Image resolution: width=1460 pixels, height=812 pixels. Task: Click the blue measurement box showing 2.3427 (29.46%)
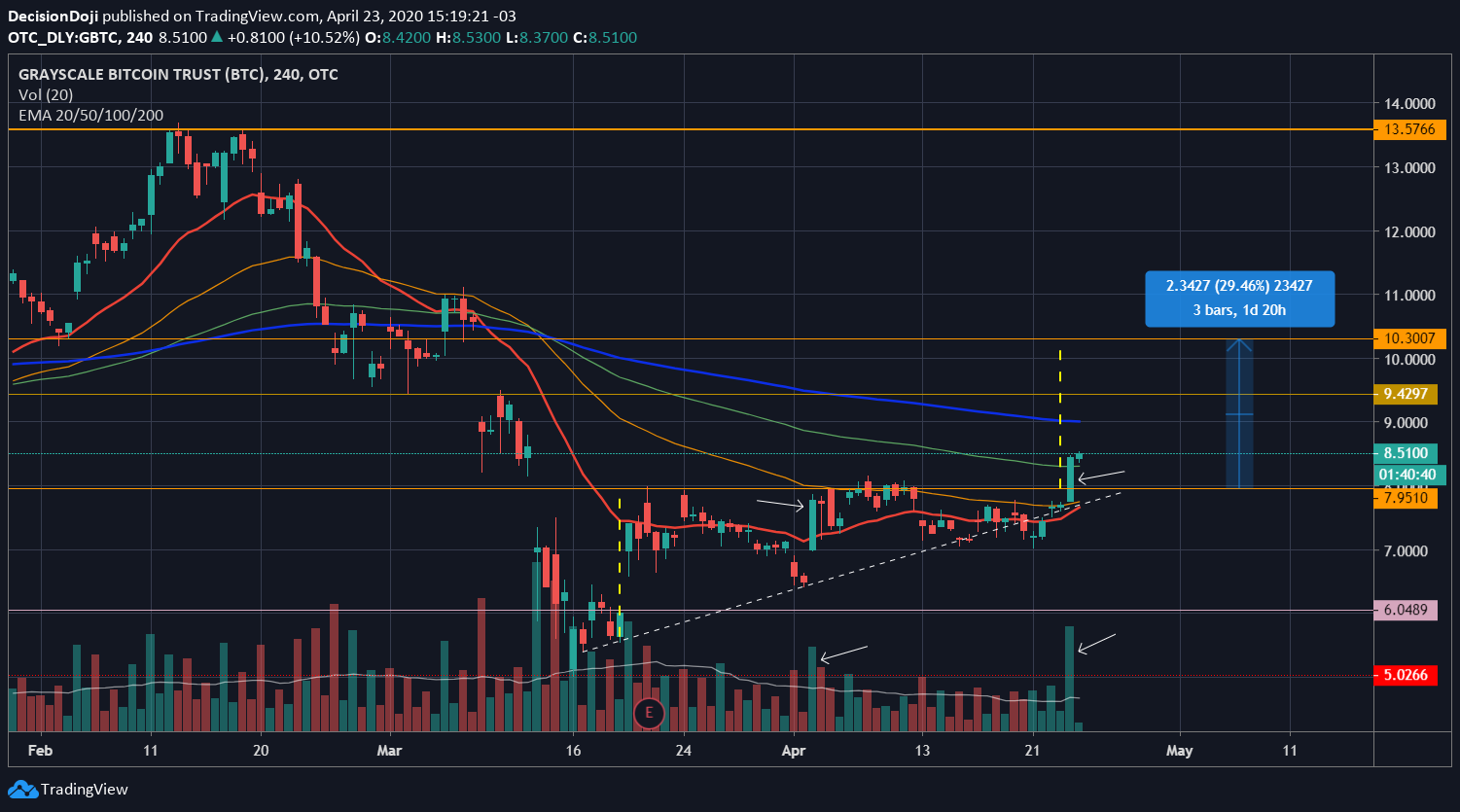(1239, 298)
